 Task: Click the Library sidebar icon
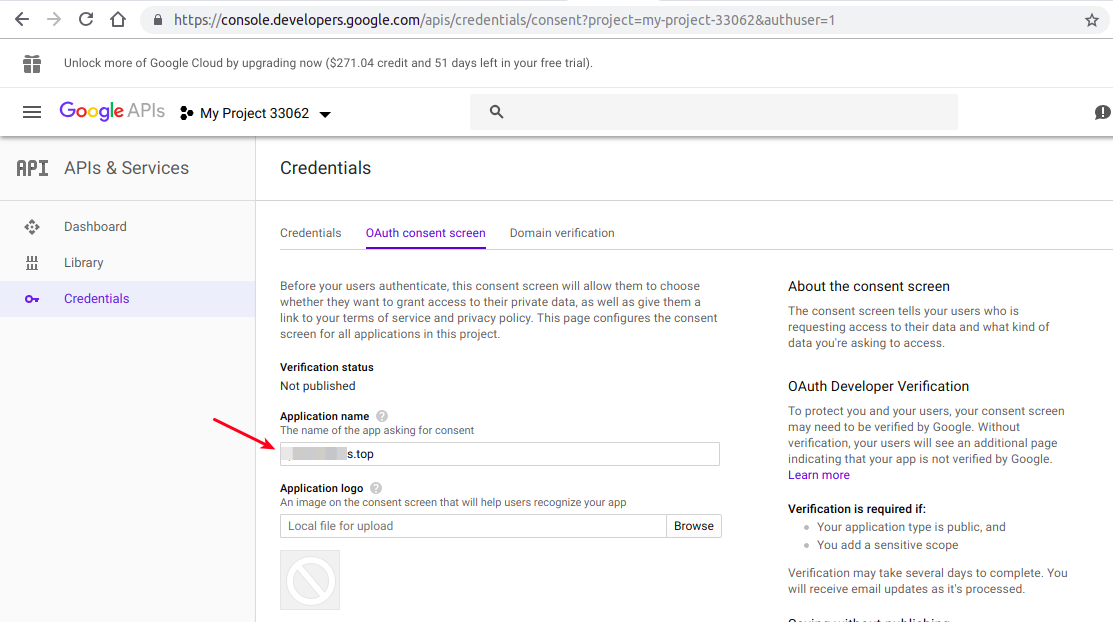pyautogui.click(x=32, y=263)
